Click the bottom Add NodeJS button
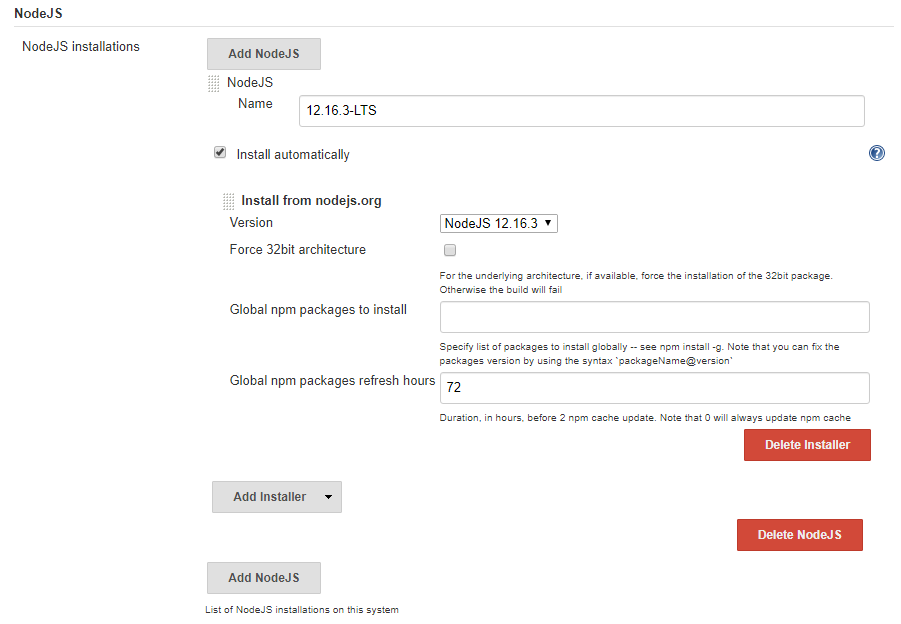The image size is (901, 624). click(264, 578)
